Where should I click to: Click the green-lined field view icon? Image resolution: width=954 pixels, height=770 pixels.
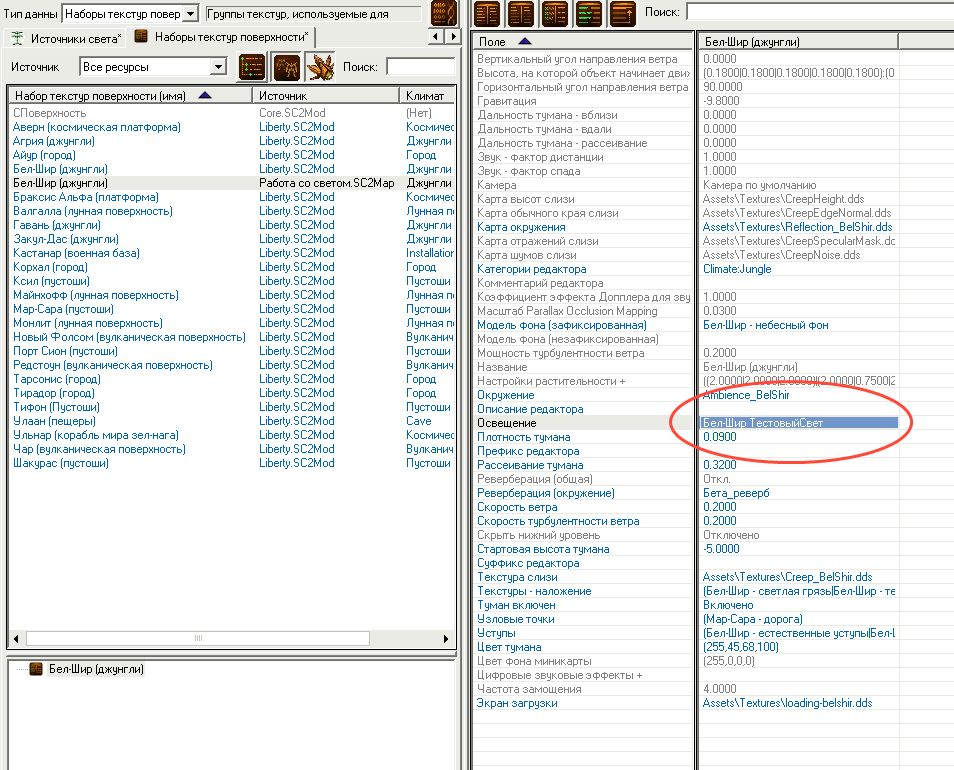tap(588, 13)
